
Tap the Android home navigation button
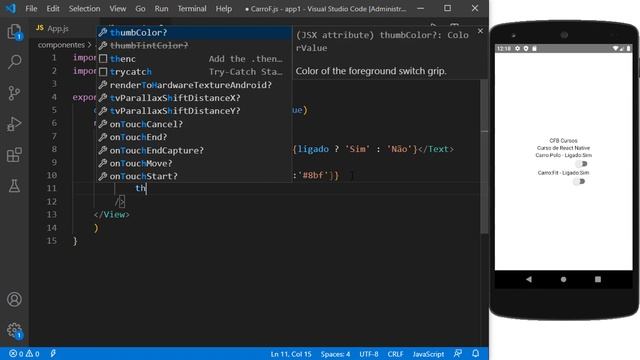[x=563, y=279]
